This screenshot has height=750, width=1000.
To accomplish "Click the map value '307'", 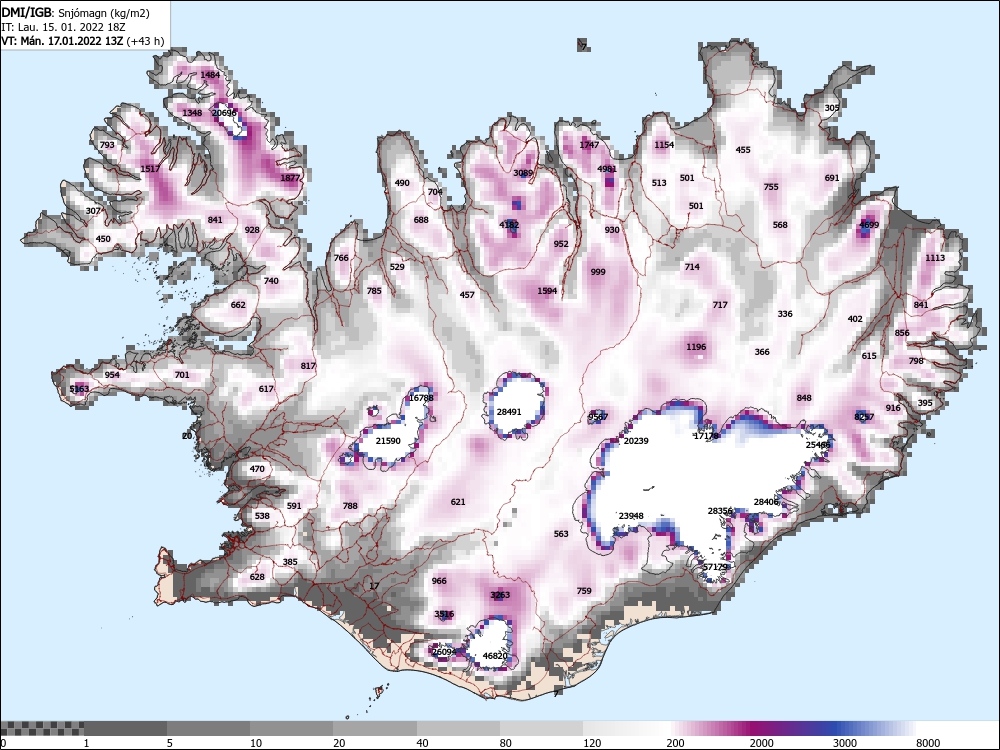I will [93, 211].
